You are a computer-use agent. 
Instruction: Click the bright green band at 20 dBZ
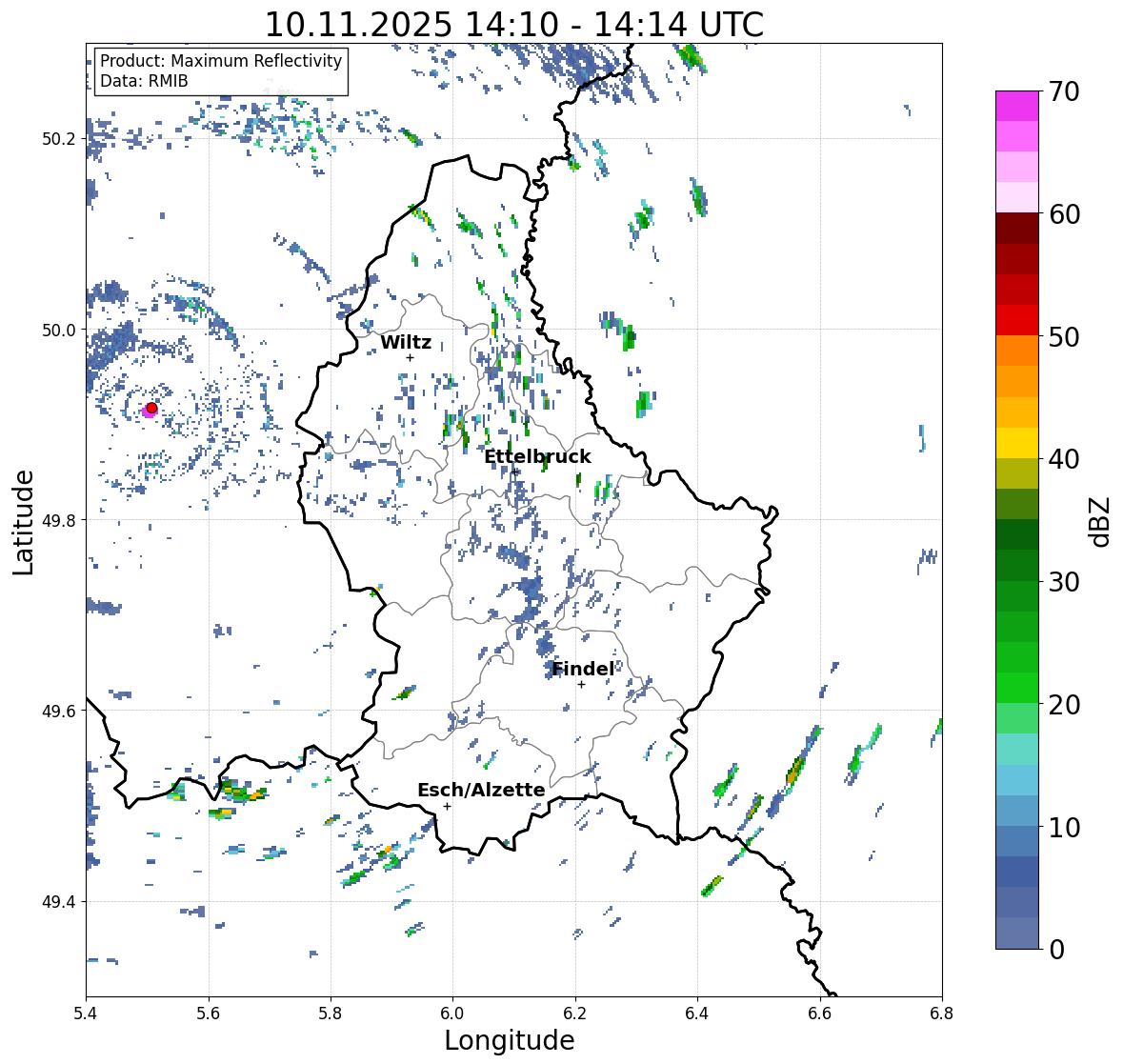click(1016, 688)
